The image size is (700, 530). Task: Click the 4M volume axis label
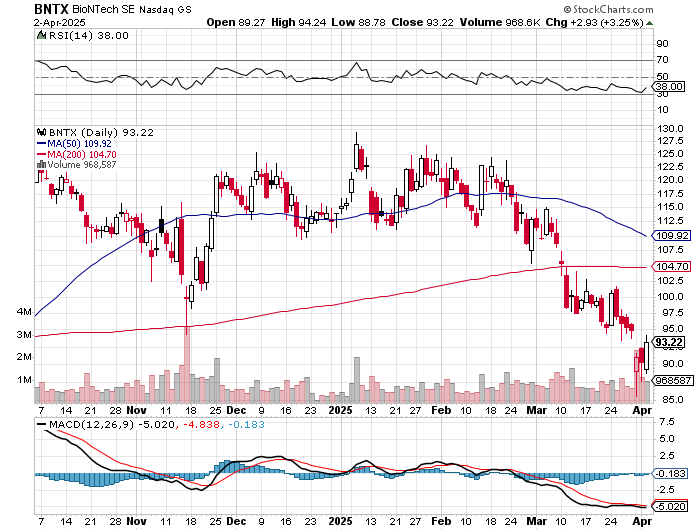25,312
